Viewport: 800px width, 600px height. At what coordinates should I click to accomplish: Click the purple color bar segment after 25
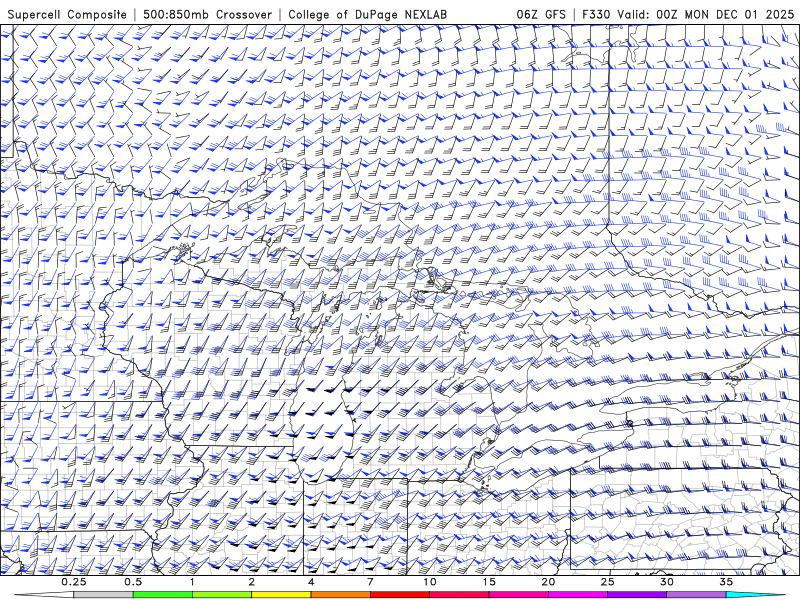click(637, 595)
